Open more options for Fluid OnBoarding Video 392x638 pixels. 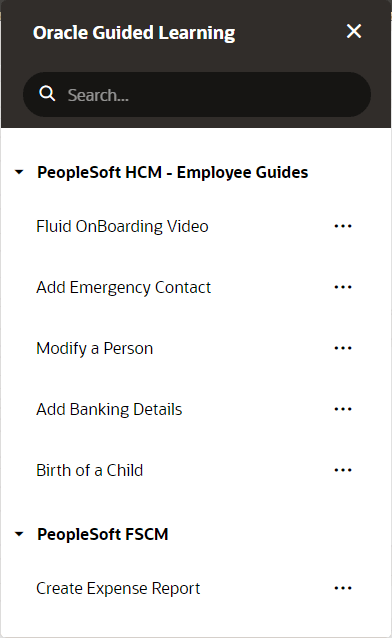pos(343,226)
